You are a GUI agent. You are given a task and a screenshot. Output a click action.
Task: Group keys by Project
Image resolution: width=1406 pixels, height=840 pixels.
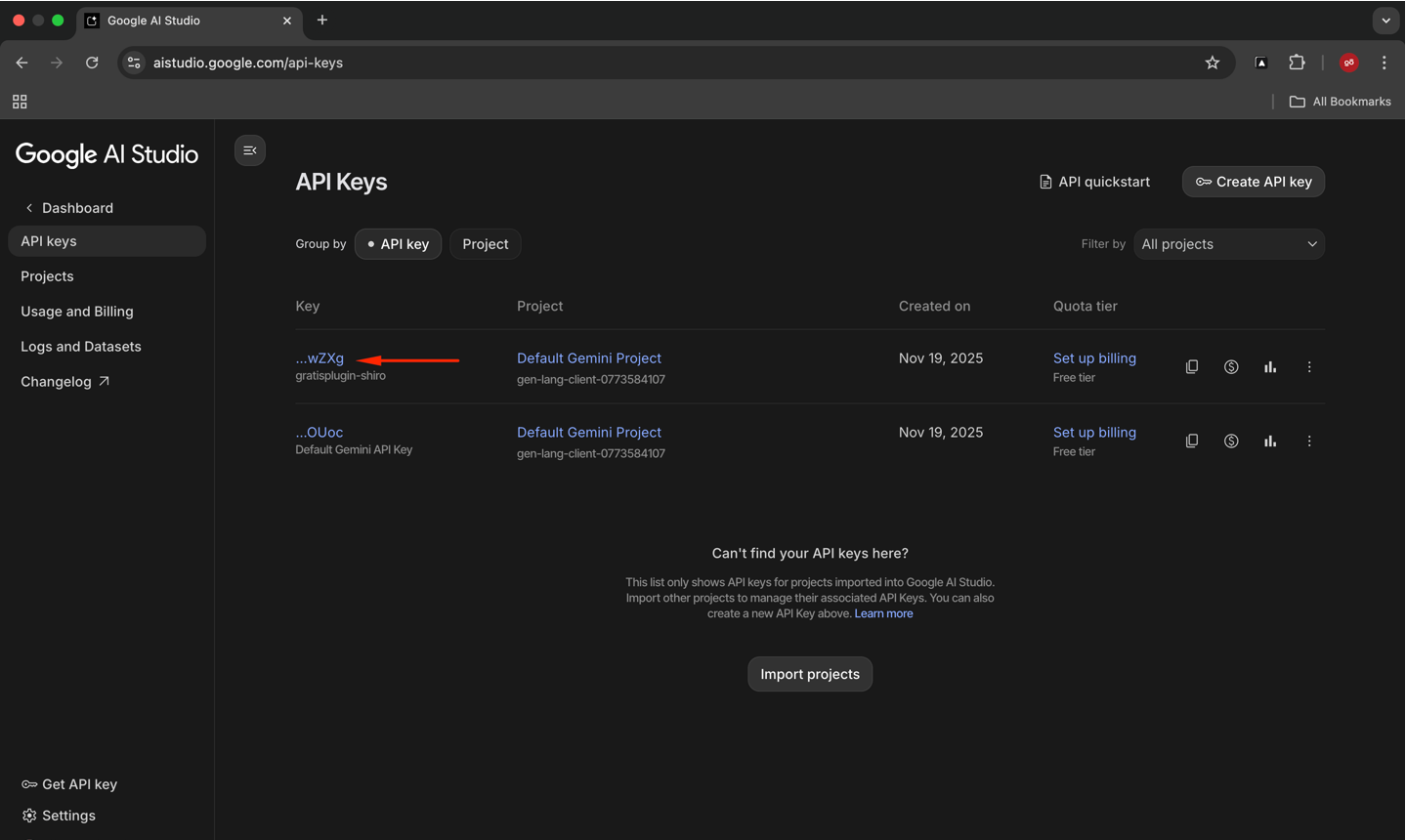[485, 244]
